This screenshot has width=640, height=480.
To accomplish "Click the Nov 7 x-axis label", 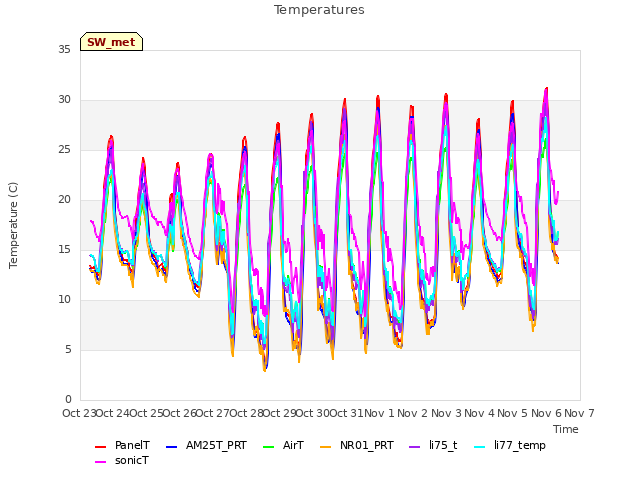I will click(x=579, y=413).
